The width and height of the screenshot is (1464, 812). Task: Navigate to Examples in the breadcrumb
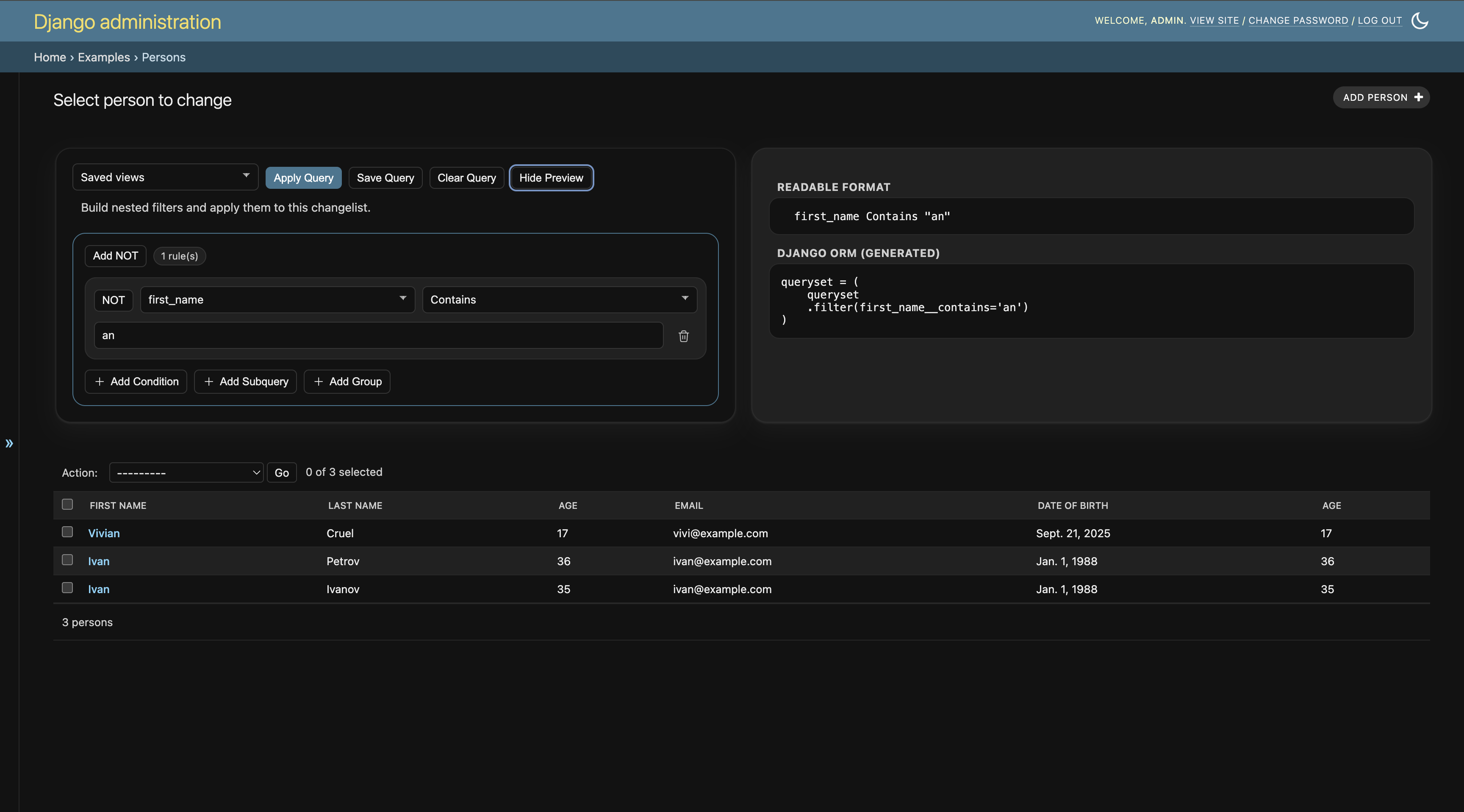[103, 57]
